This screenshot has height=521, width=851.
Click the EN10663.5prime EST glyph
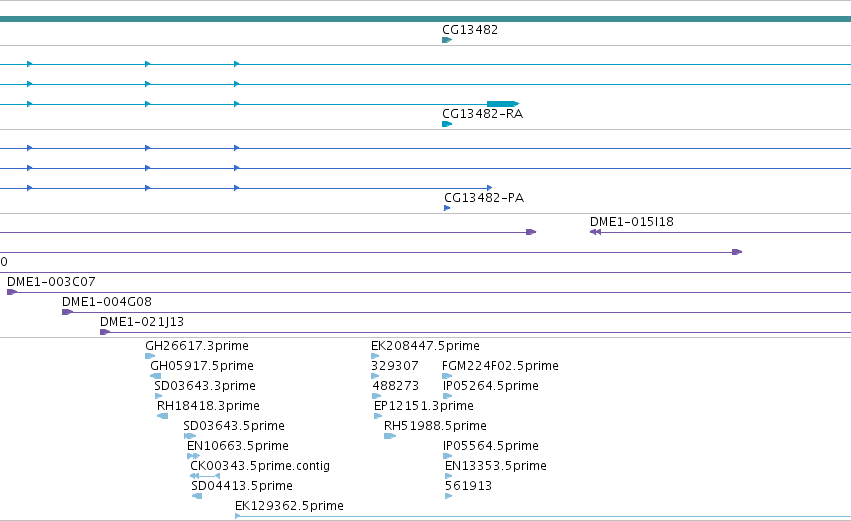tap(193, 456)
